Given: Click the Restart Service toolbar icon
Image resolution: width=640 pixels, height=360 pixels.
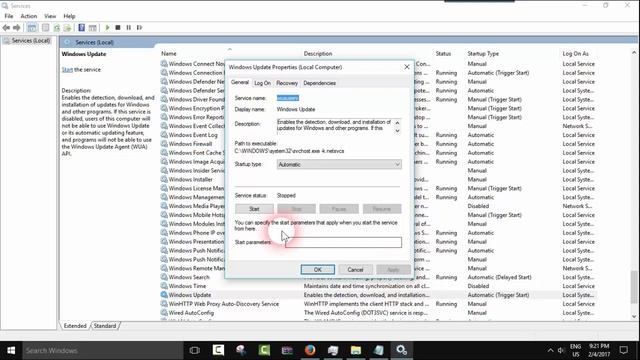Looking at the screenshot, I should [x=139, y=27].
